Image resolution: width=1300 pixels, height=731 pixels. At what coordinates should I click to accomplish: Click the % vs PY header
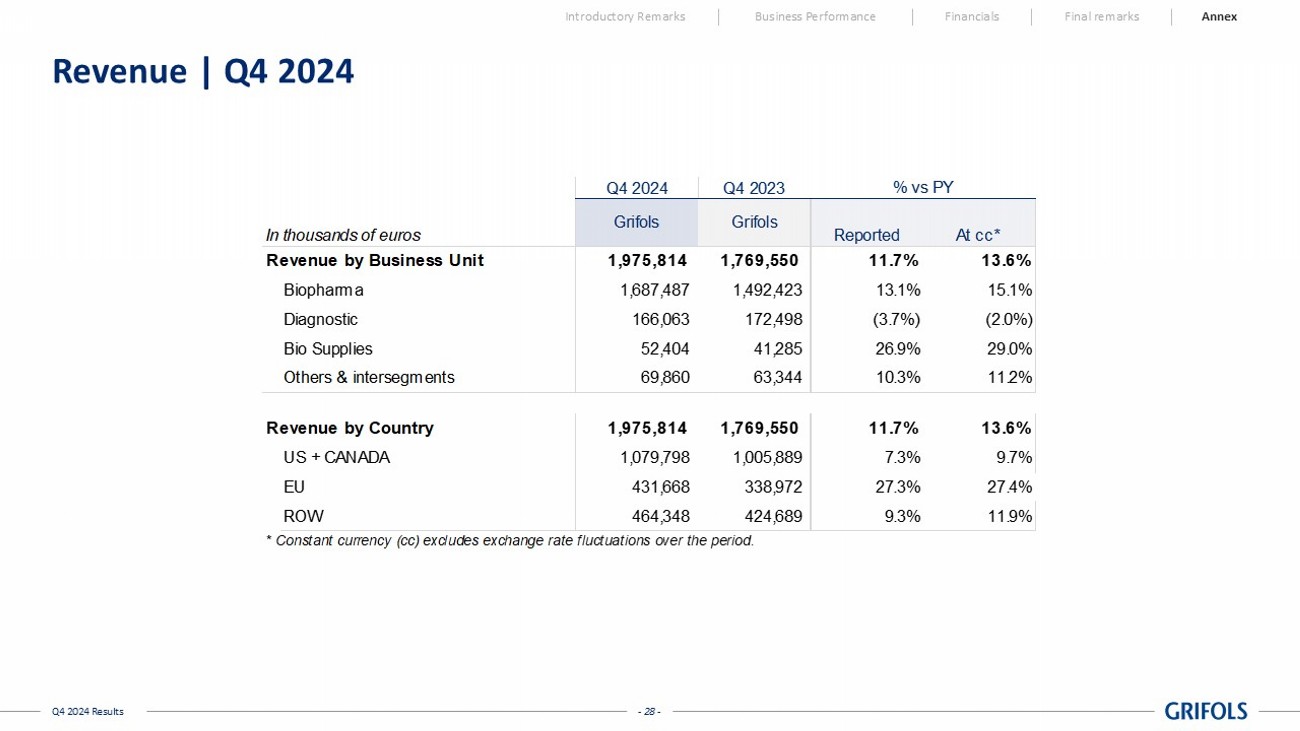click(922, 187)
